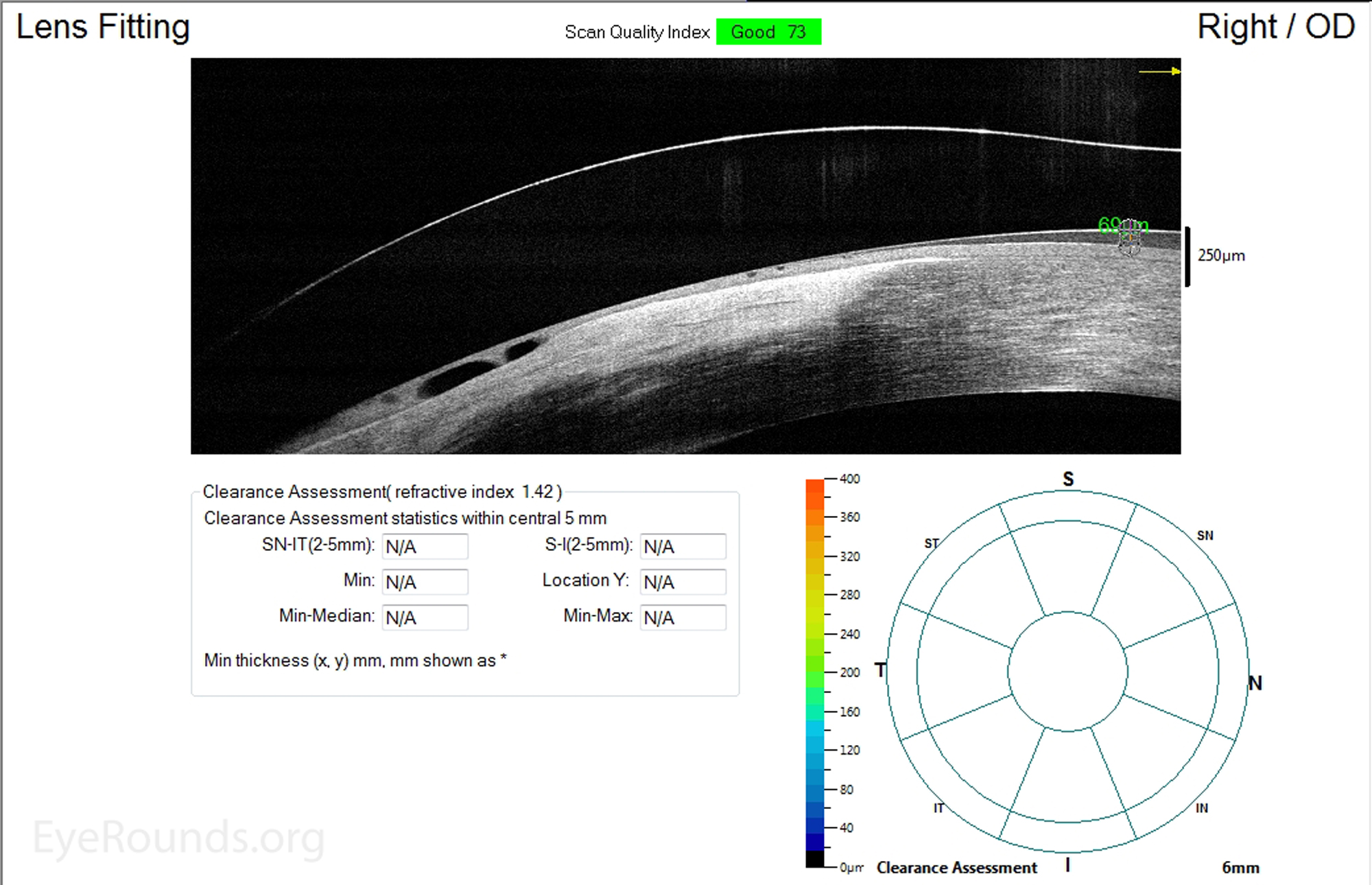Click the 'Min thickness (x, y) mm' note
This screenshot has width=1372, height=885.
coord(355,661)
